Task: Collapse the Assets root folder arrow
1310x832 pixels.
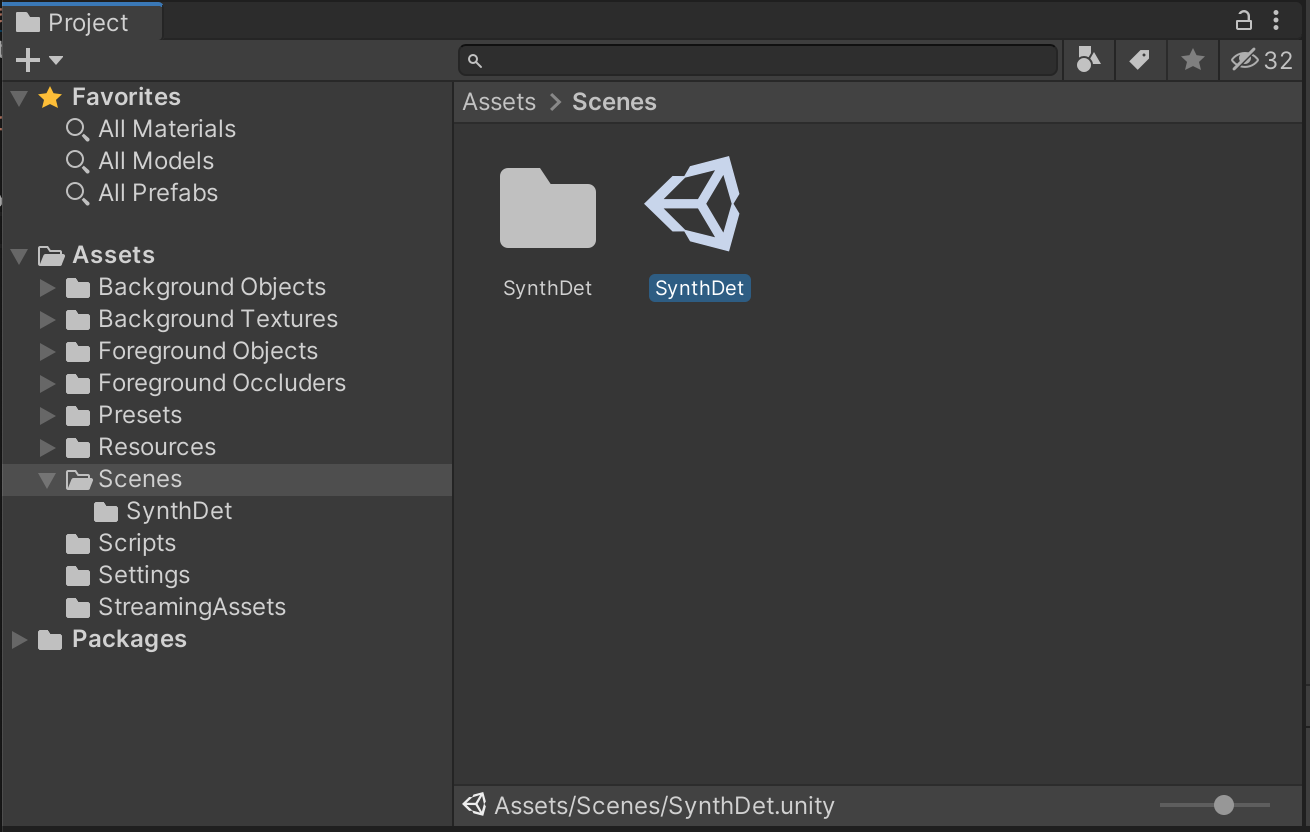Action: pos(19,256)
